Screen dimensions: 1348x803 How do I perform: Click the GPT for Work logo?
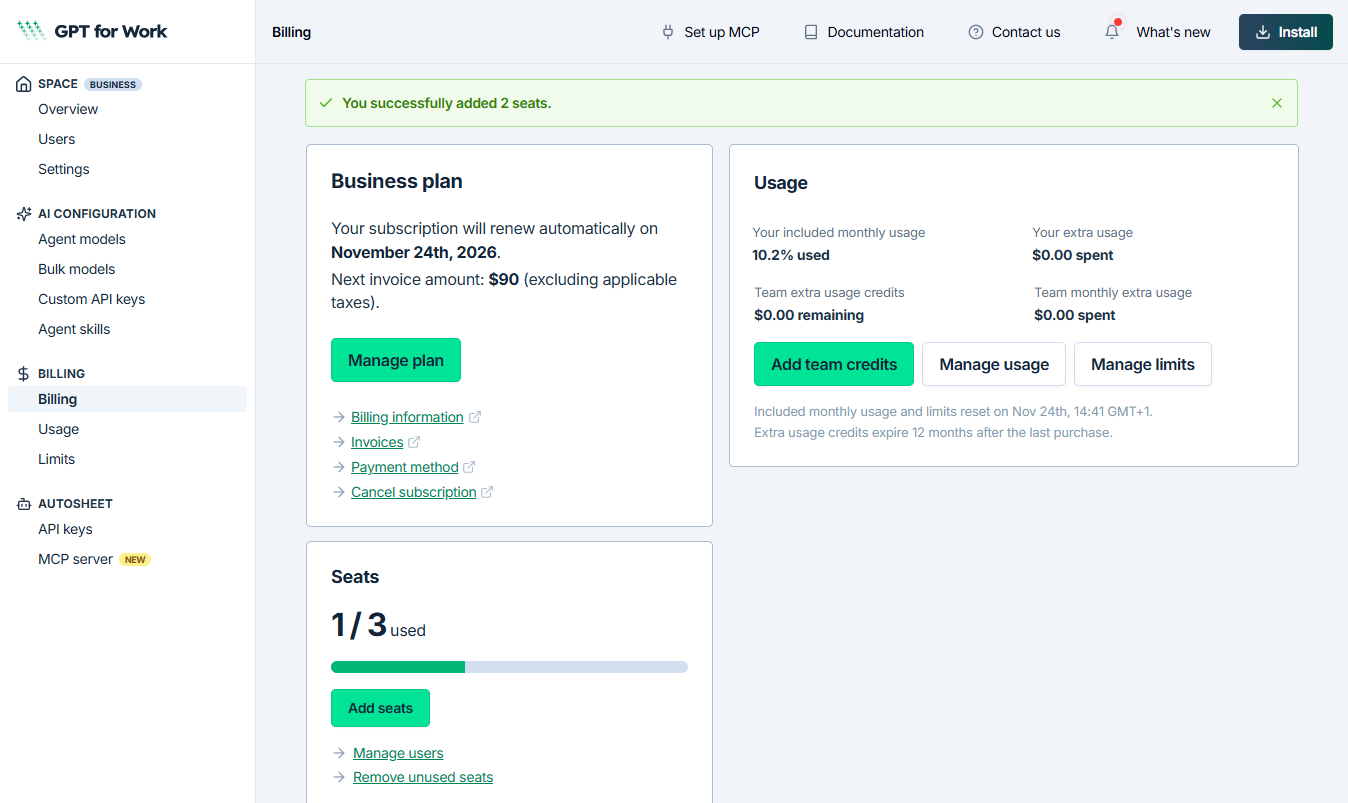coord(92,31)
